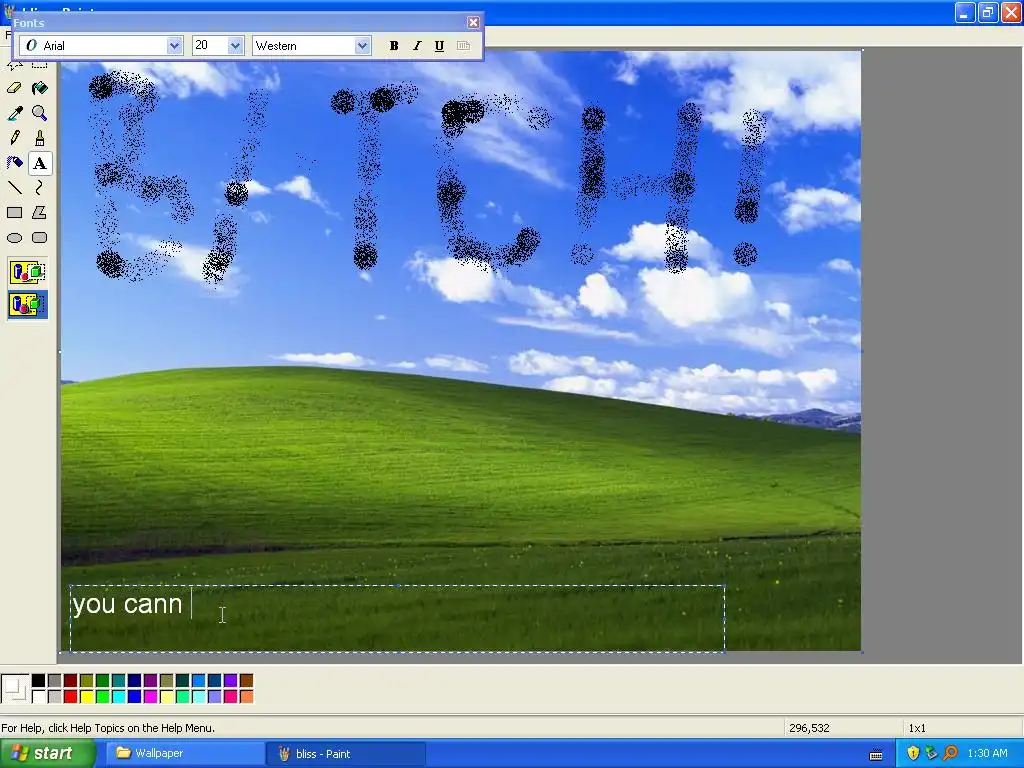Toggle Underline in Fonts toolbar
Screen dimensions: 1024x768
coord(440,46)
